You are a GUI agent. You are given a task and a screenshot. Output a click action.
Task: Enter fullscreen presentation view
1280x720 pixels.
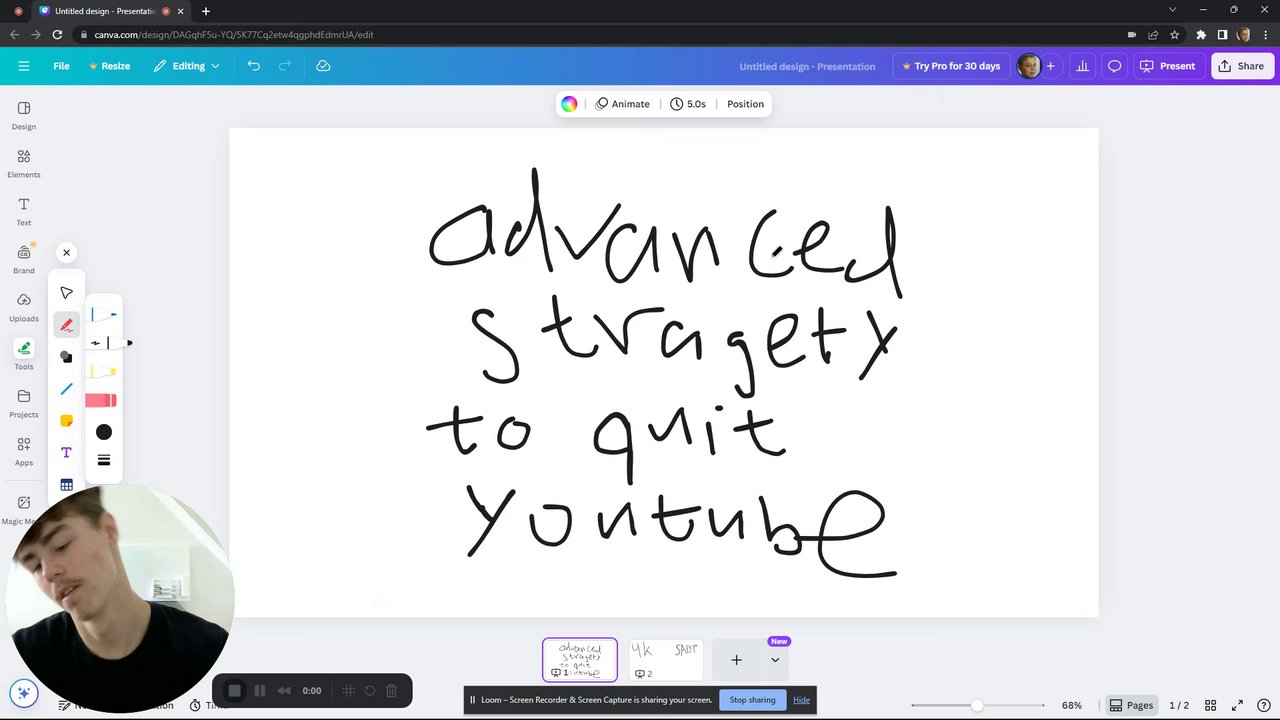(x=1237, y=705)
